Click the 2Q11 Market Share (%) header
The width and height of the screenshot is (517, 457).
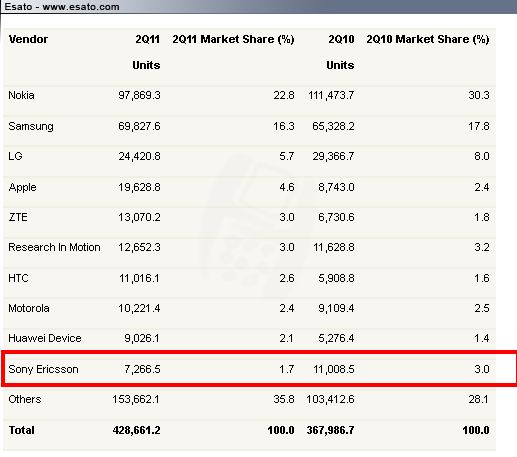point(233,39)
